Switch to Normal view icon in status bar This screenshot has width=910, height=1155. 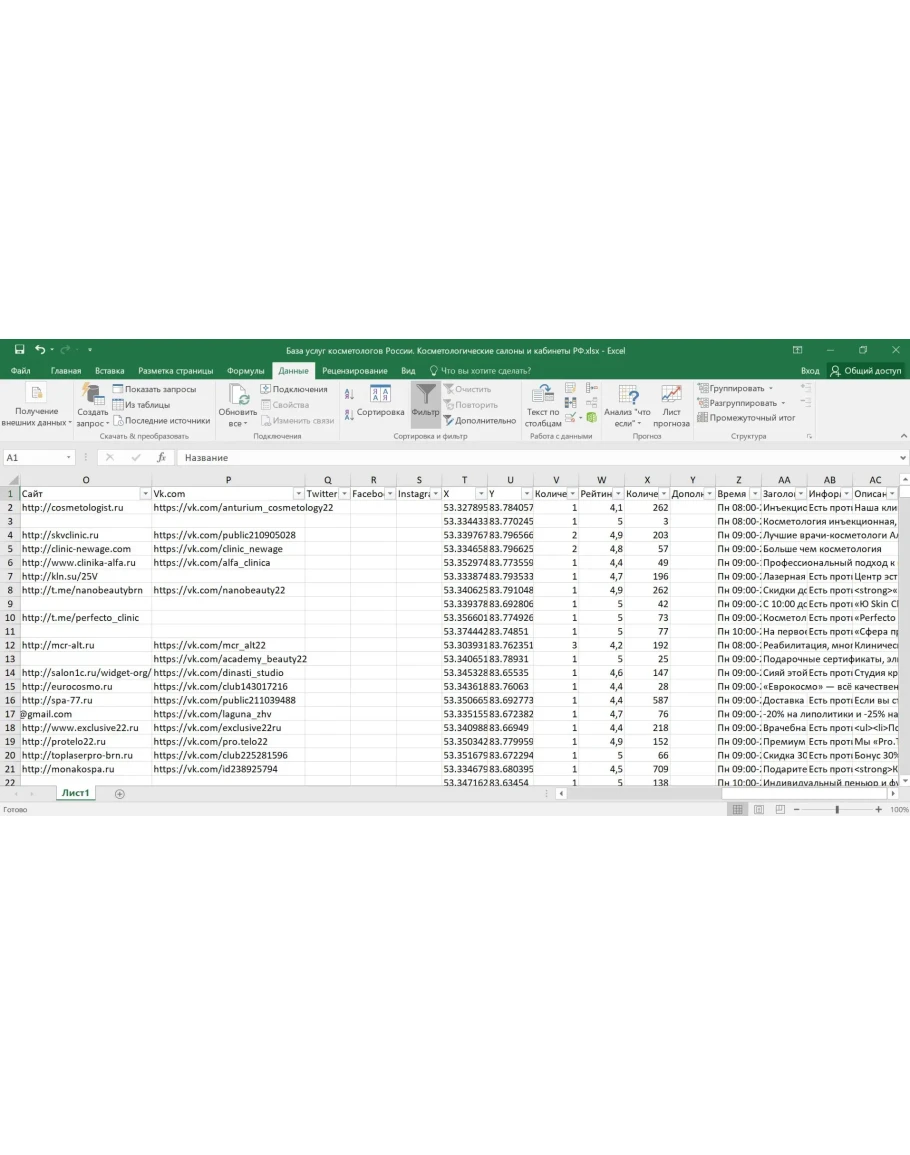click(737, 810)
